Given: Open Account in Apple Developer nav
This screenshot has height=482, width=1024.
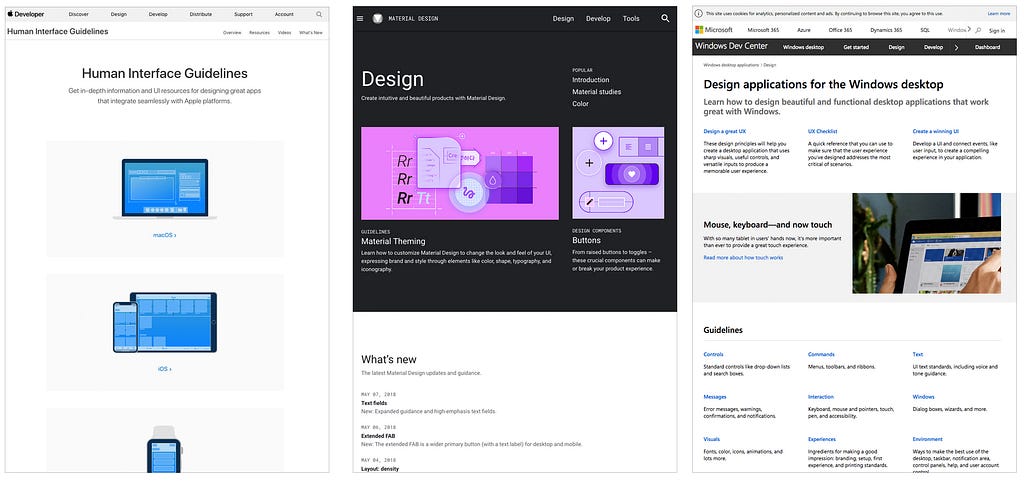Looking at the screenshot, I should tap(284, 14).
